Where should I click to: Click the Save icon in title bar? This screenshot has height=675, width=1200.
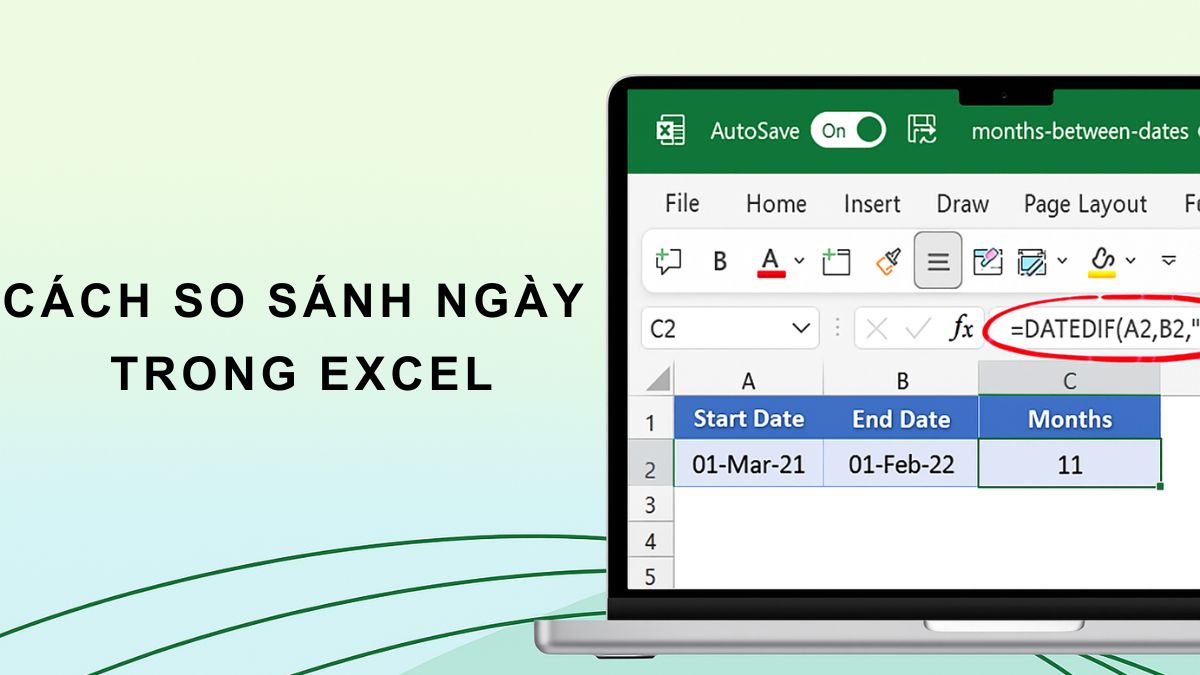pyautogui.click(x=921, y=130)
